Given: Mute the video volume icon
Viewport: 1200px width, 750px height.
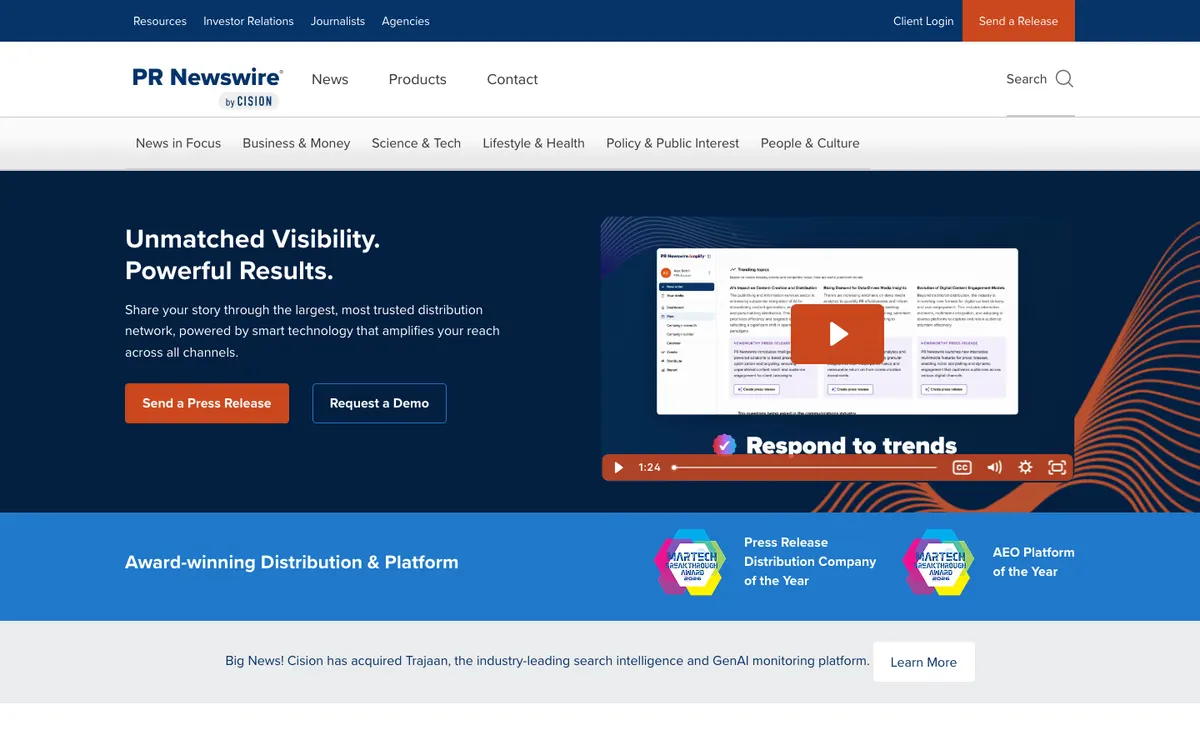Looking at the screenshot, I should tap(994, 467).
